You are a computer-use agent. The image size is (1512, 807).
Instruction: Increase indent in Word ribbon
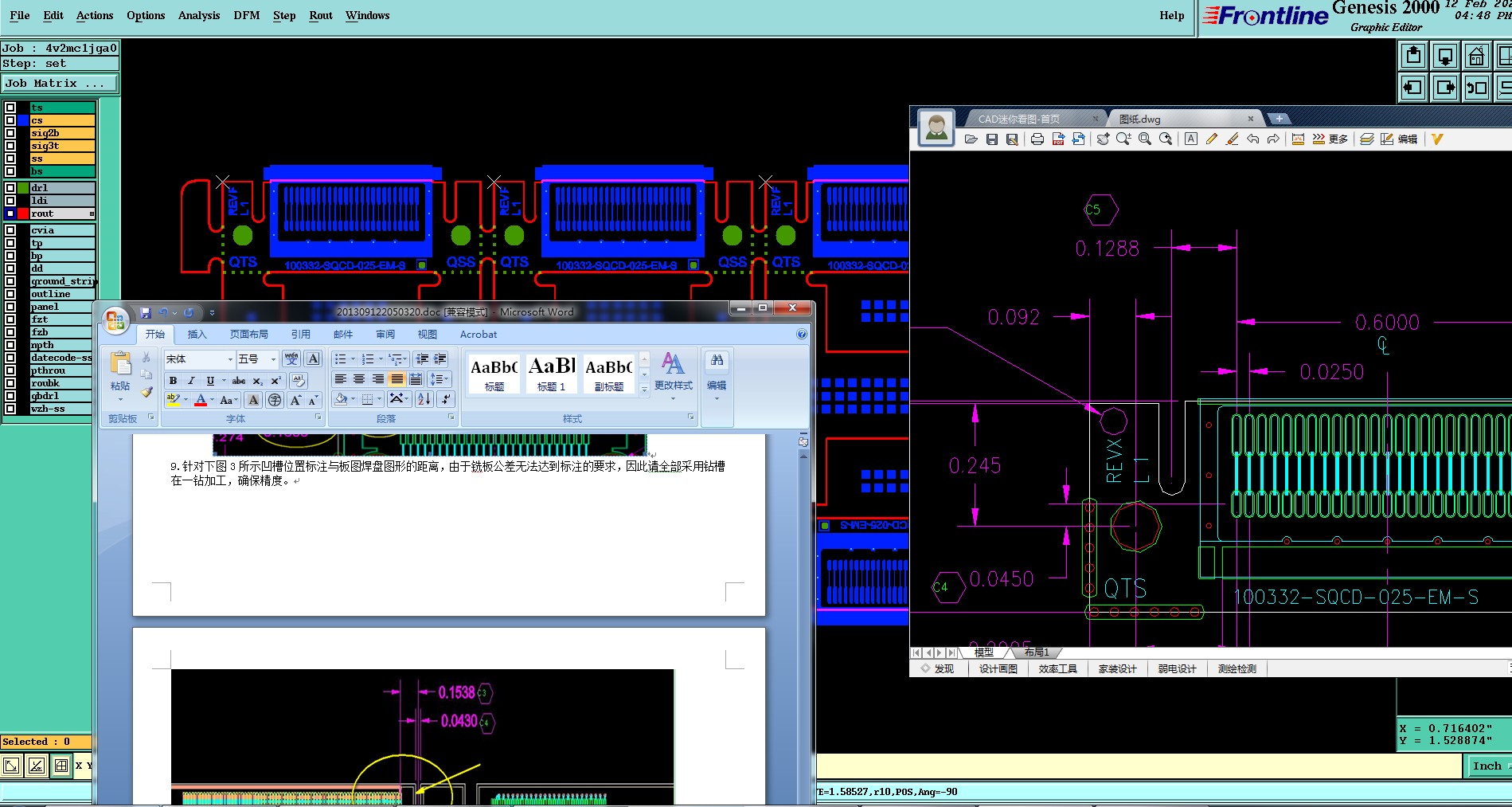click(440, 359)
